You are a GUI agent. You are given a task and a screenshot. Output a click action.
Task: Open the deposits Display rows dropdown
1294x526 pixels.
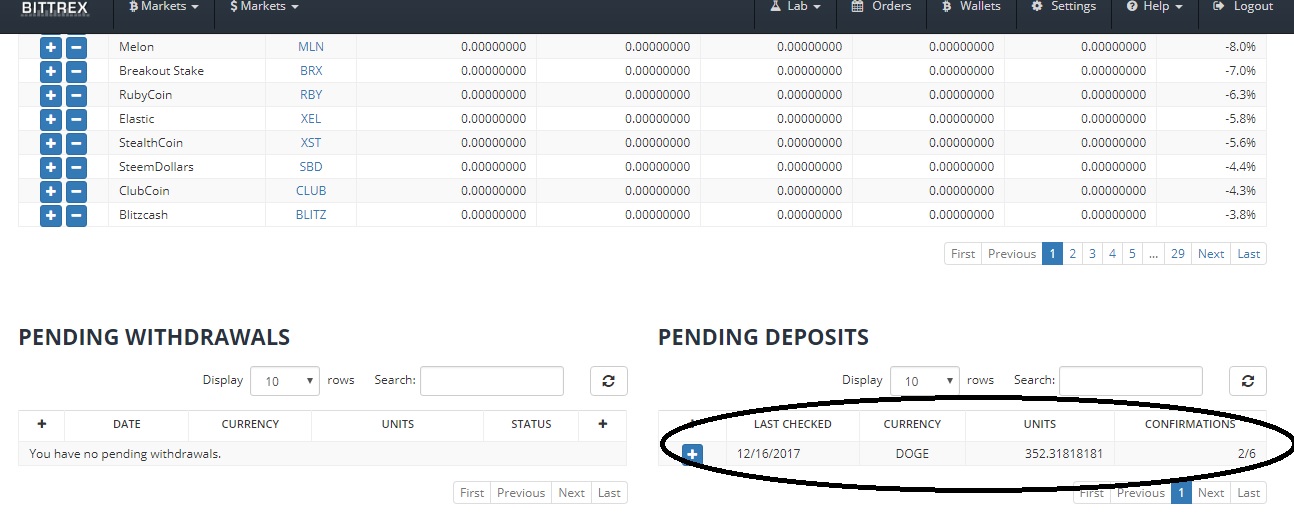click(x=924, y=381)
